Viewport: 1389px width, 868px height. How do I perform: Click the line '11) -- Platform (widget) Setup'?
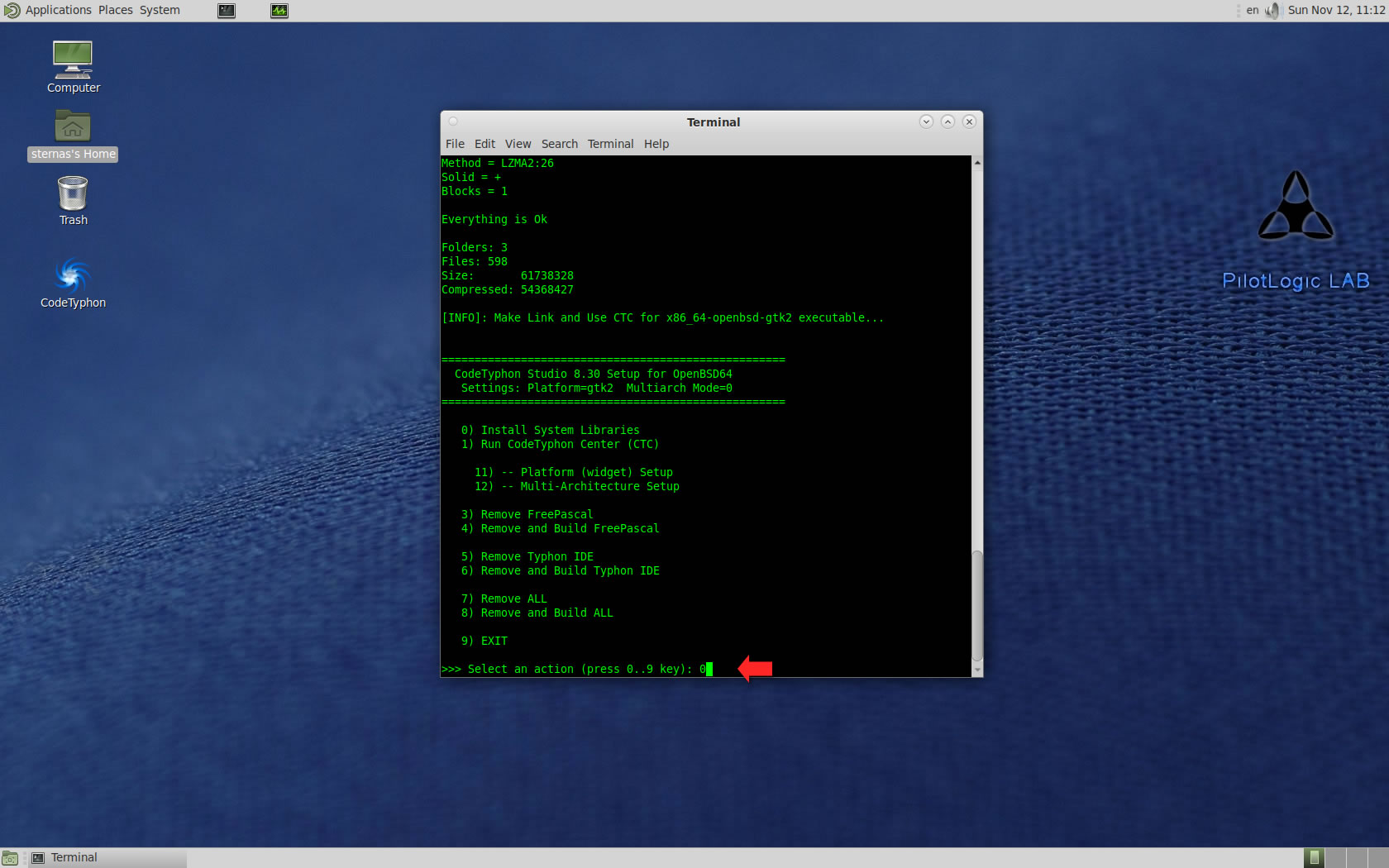(574, 472)
